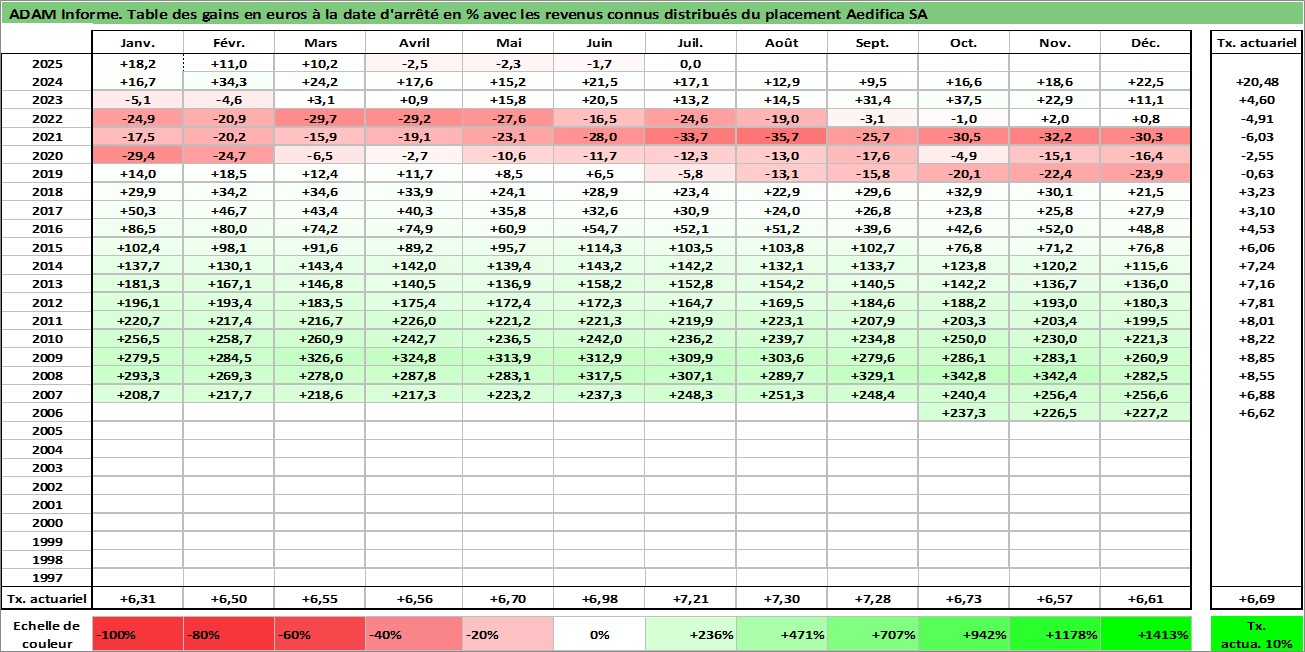Click the +942% green scale cell
This screenshot has height=652, width=1305.
(x=964, y=634)
